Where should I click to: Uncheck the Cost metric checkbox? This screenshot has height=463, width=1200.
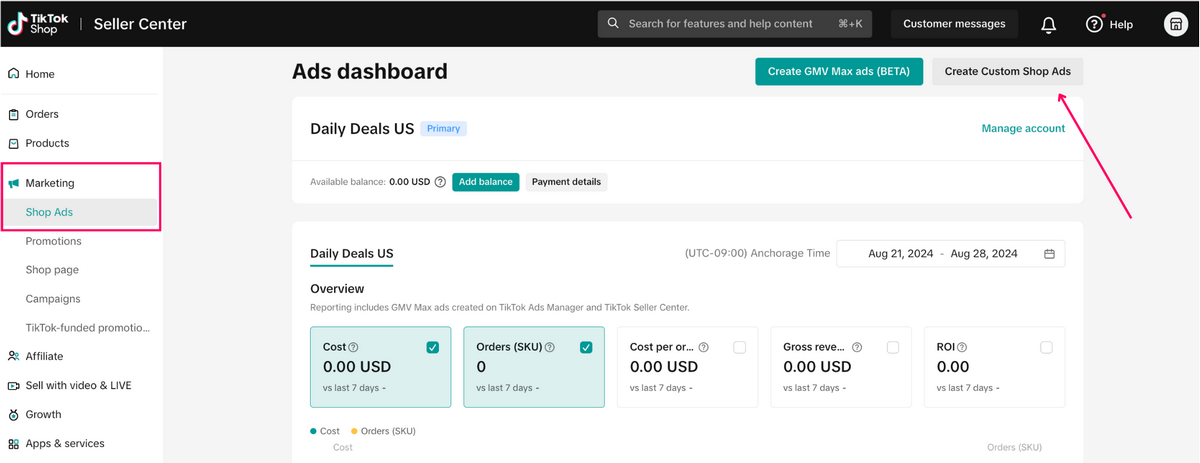coord(432,347)
